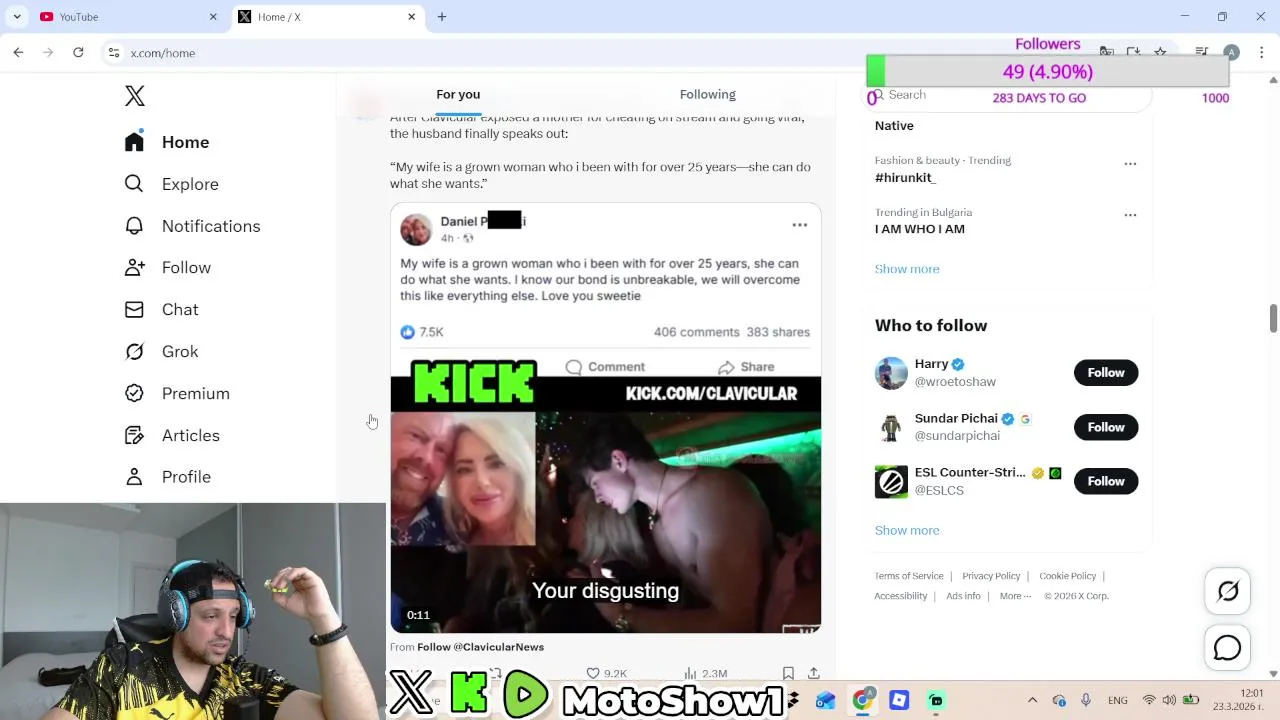1280x720 pixels.
Task: Open the volume control in system tray
Action: (1169, 700)
